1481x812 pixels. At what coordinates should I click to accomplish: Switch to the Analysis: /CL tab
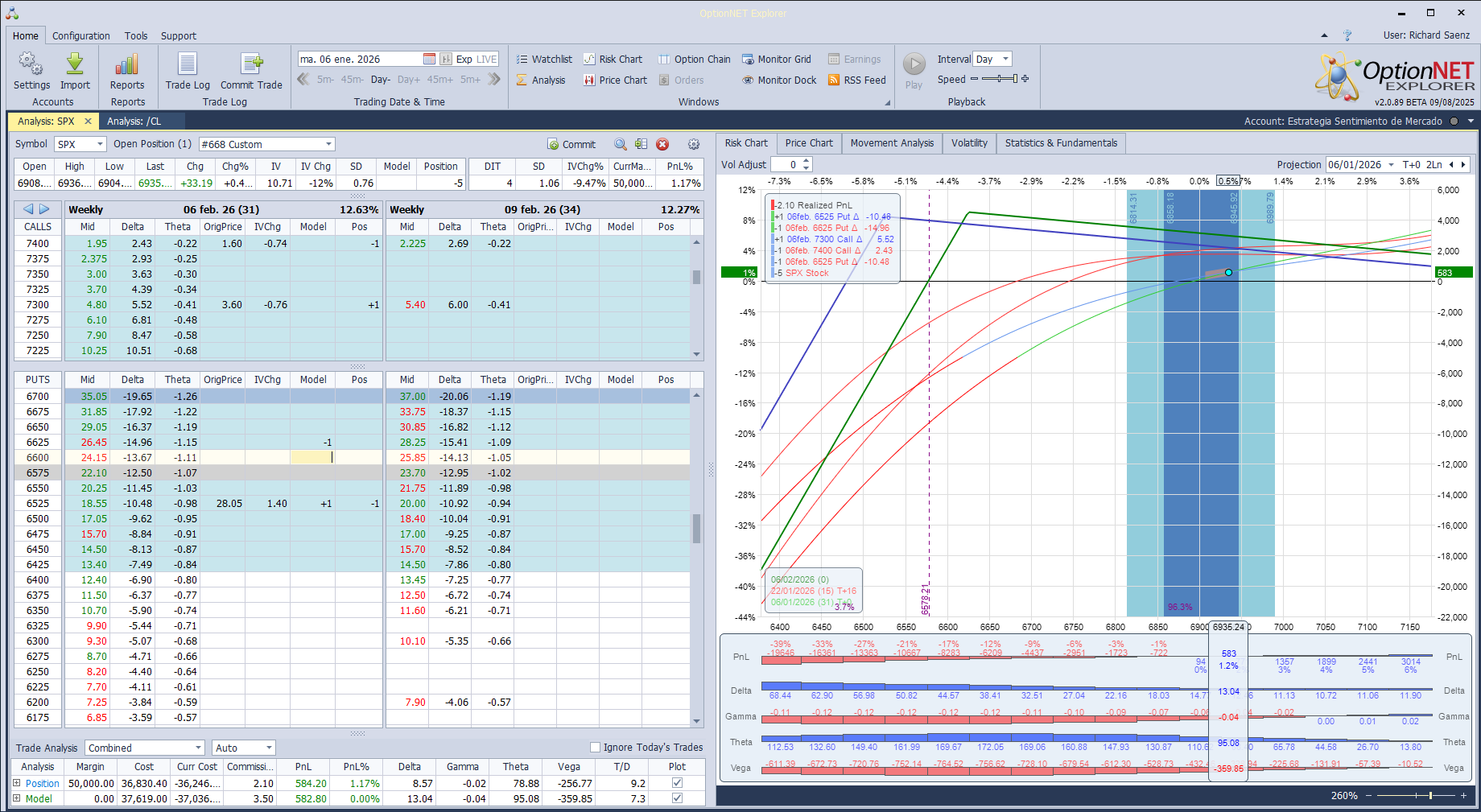click(x=134, y=122)
